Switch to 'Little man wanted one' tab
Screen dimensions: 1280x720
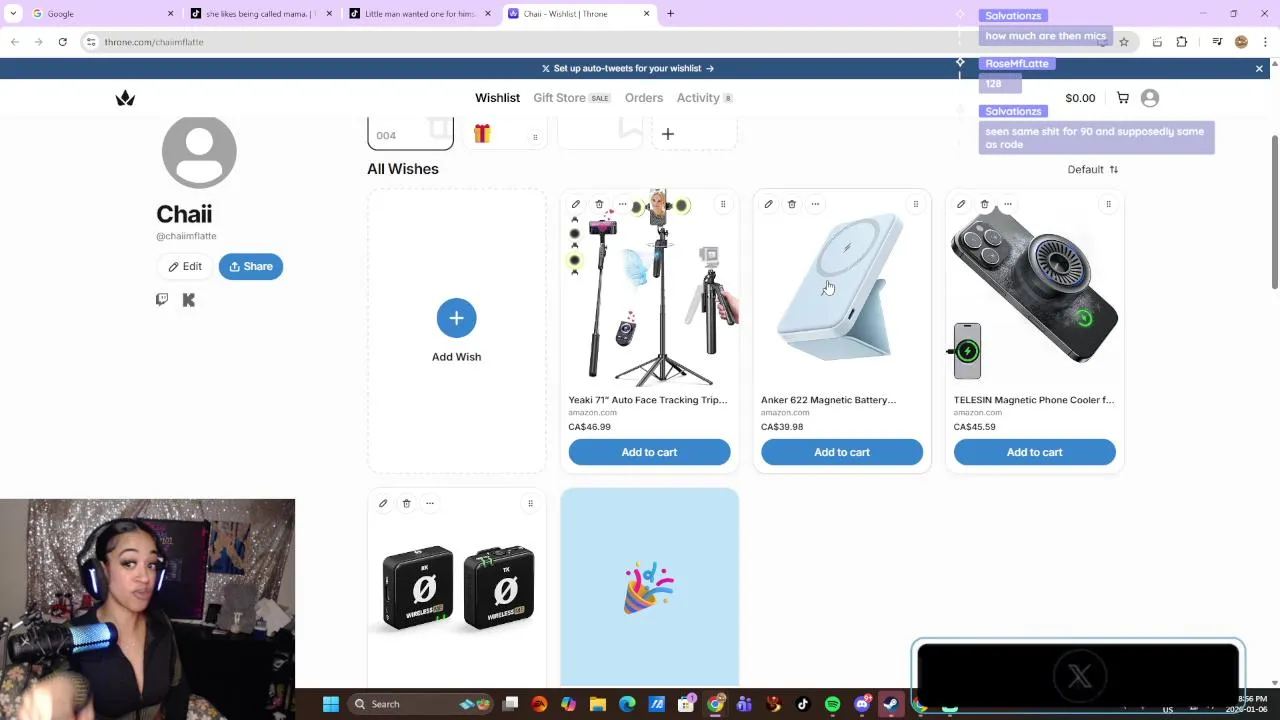[x=420, y=14]
